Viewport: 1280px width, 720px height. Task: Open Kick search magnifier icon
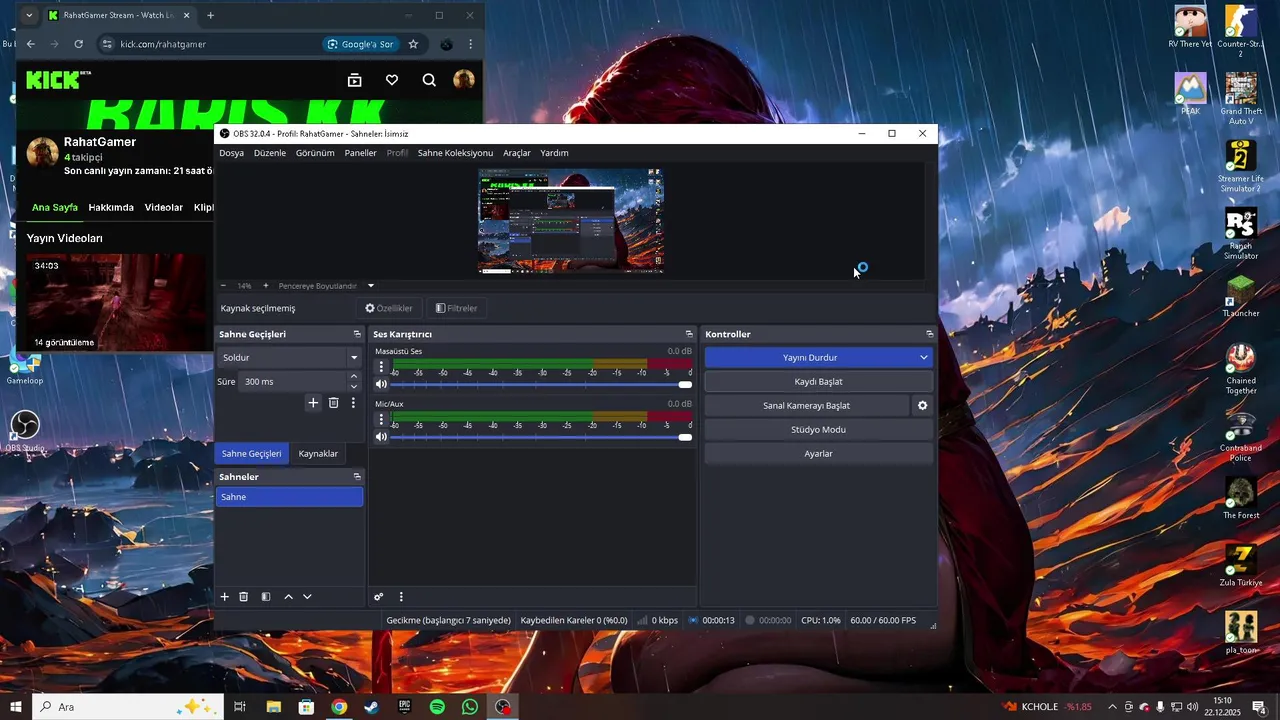(x=429, y=80)
